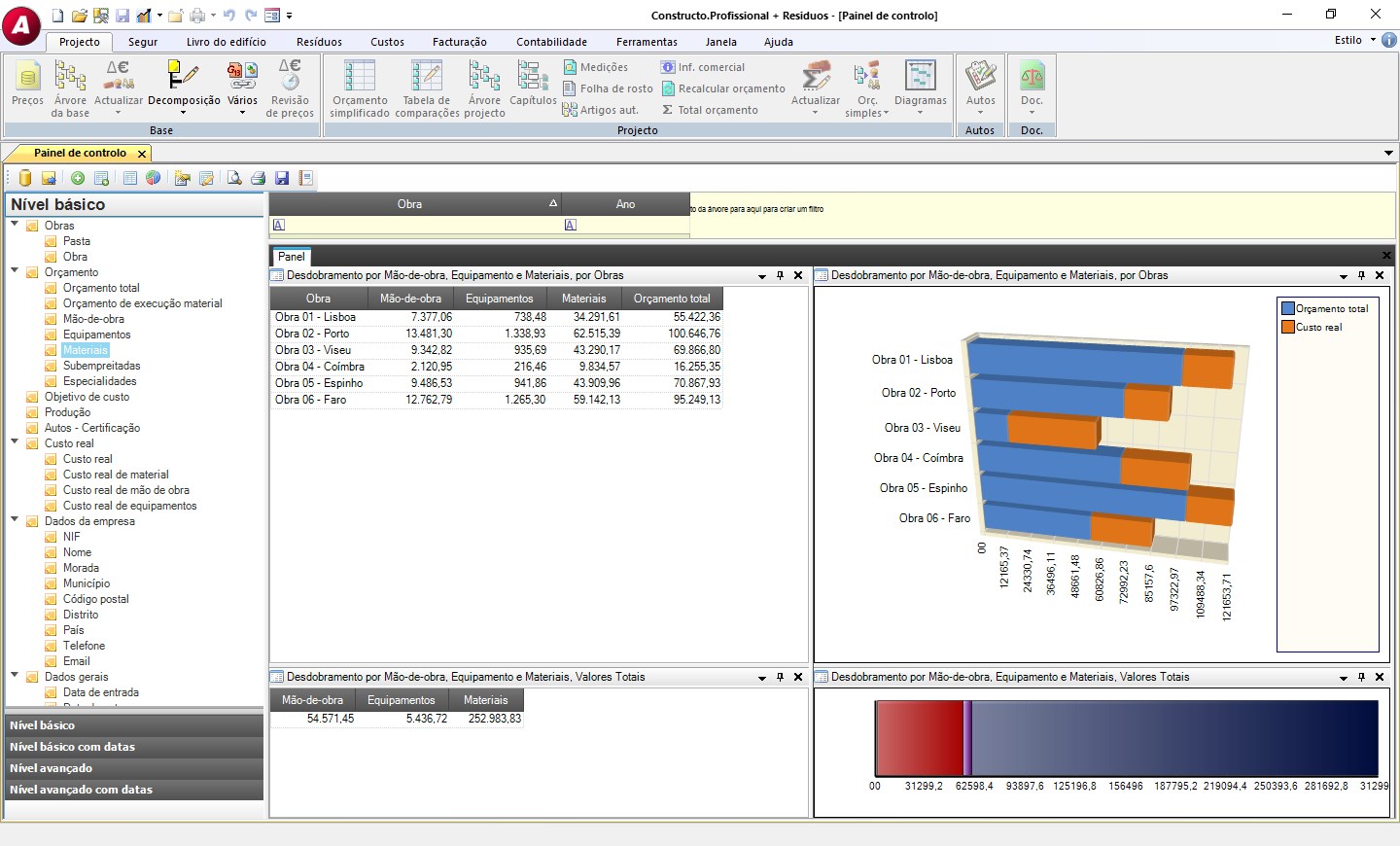This screenshot has width=1400, height=846.
Task: Click the Ano filter column header
Action: pyautogui.click(x=625, y=204)
